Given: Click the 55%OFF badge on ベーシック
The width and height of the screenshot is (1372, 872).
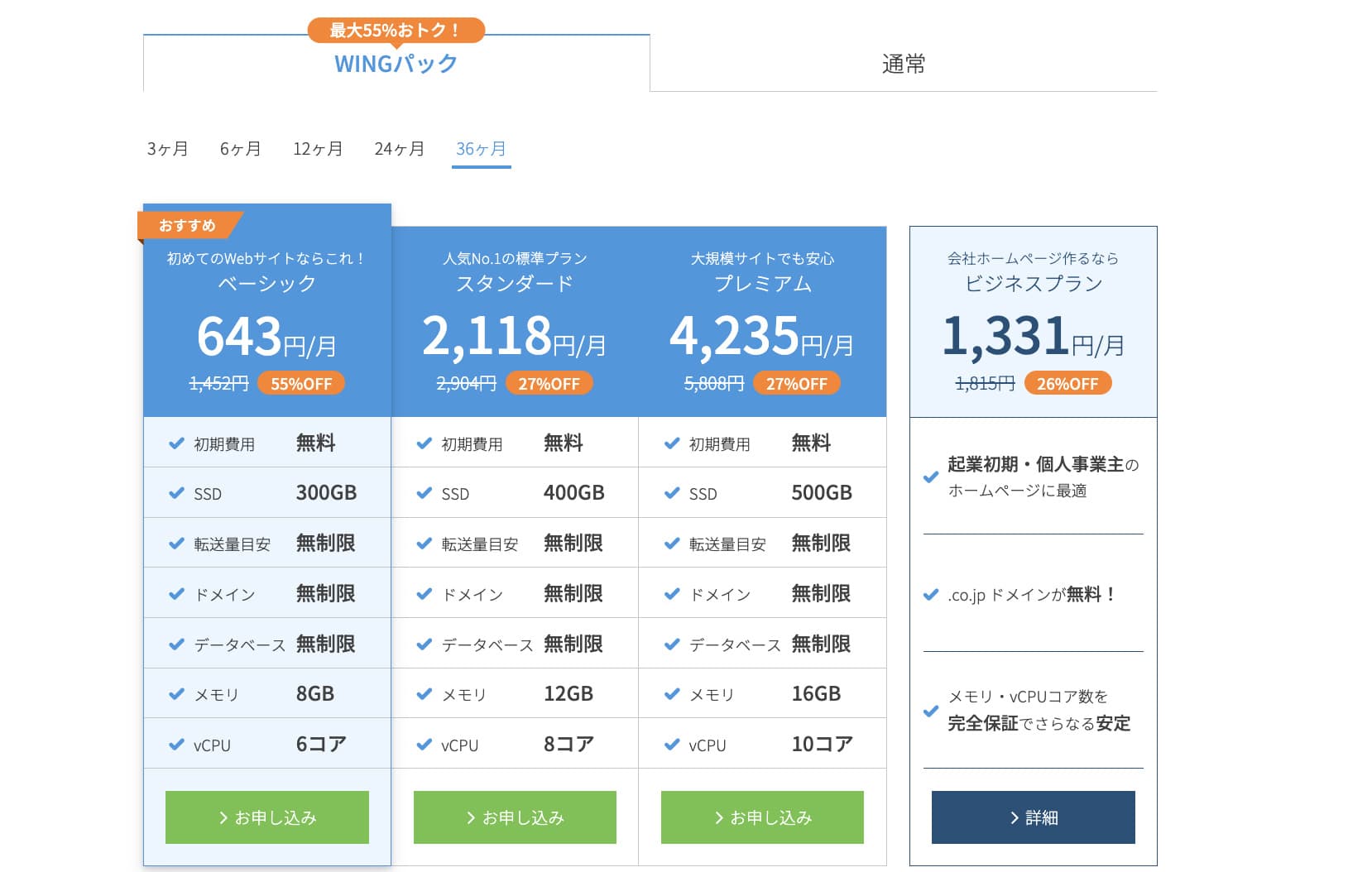Looking at the screenshot, I should tap(301, 384).
